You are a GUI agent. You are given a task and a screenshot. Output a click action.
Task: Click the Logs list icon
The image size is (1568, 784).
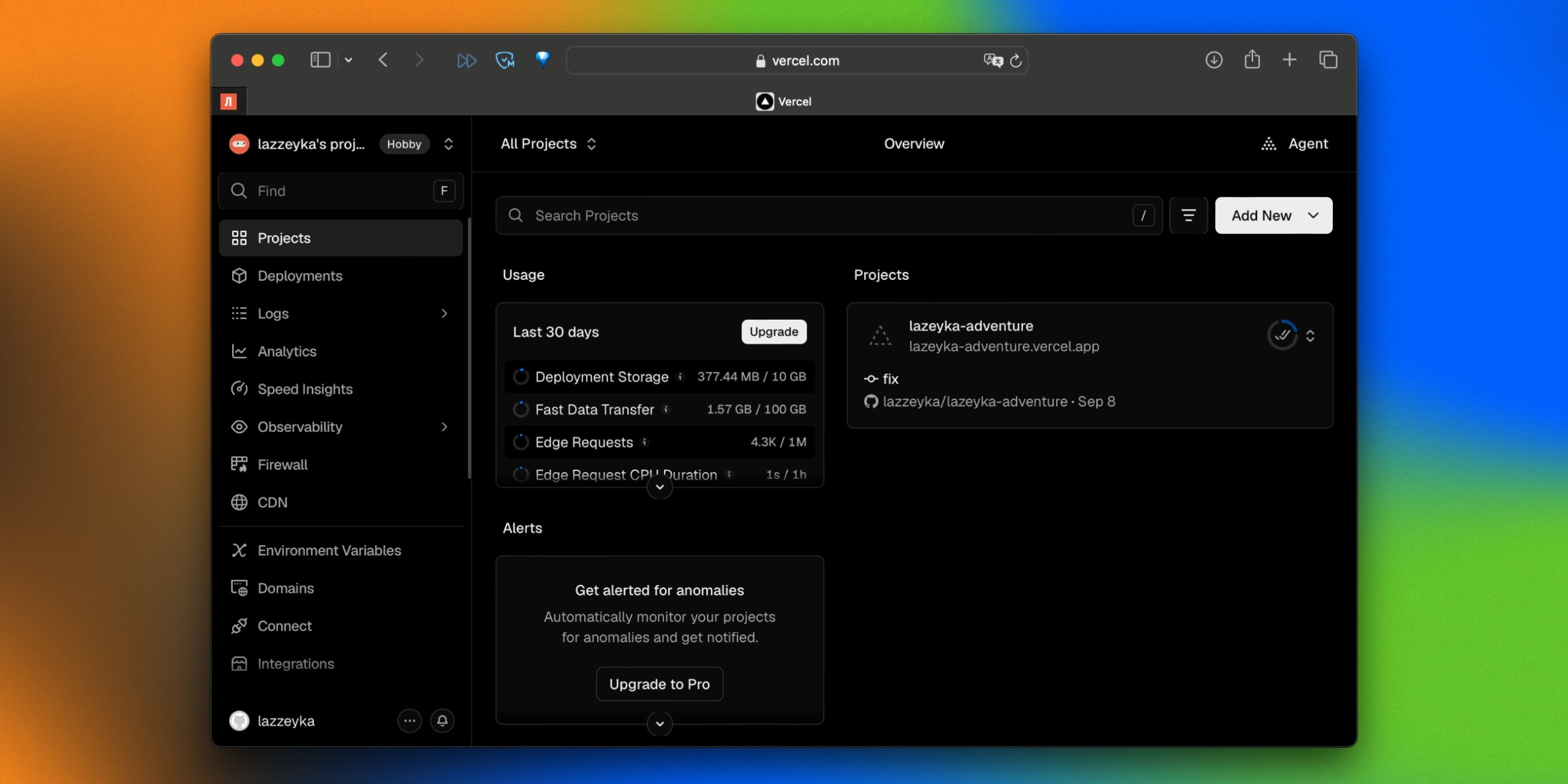point(239,314)
